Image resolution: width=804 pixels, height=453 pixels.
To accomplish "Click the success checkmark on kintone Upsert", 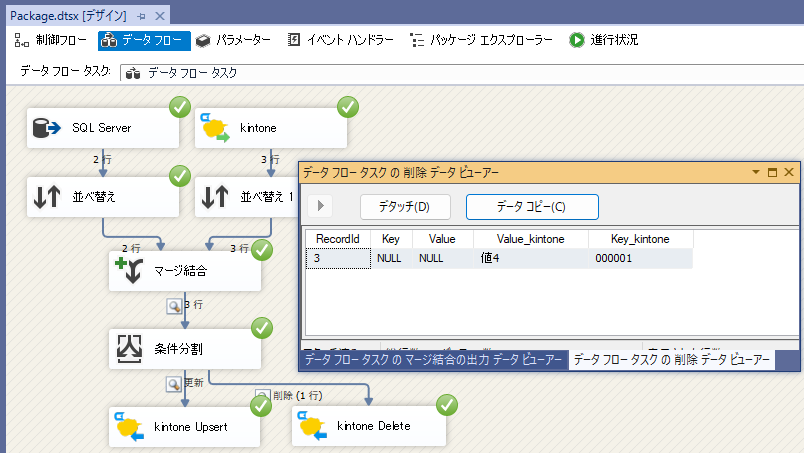I will point(261,406).
